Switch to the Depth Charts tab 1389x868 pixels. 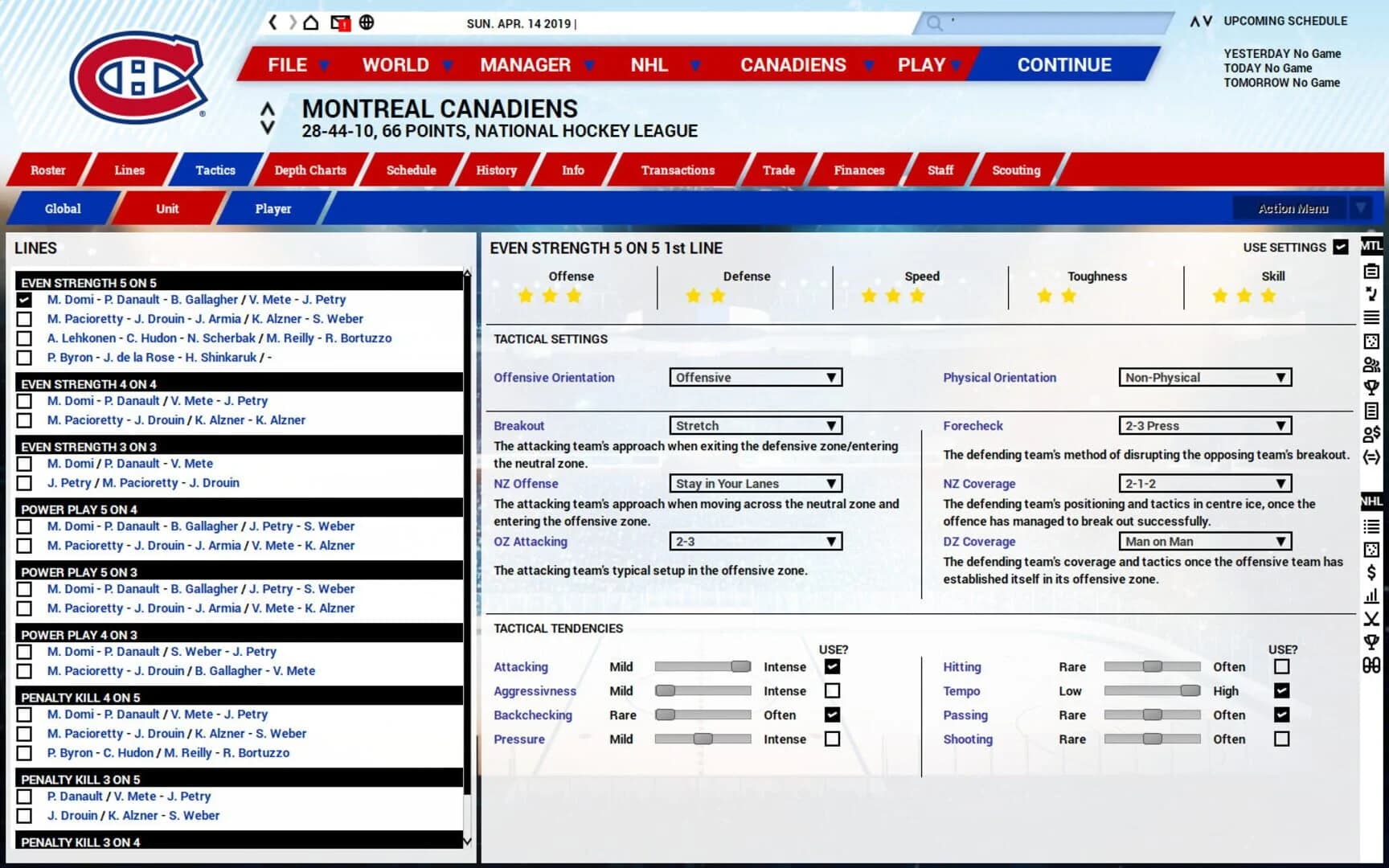coord(309,170)
